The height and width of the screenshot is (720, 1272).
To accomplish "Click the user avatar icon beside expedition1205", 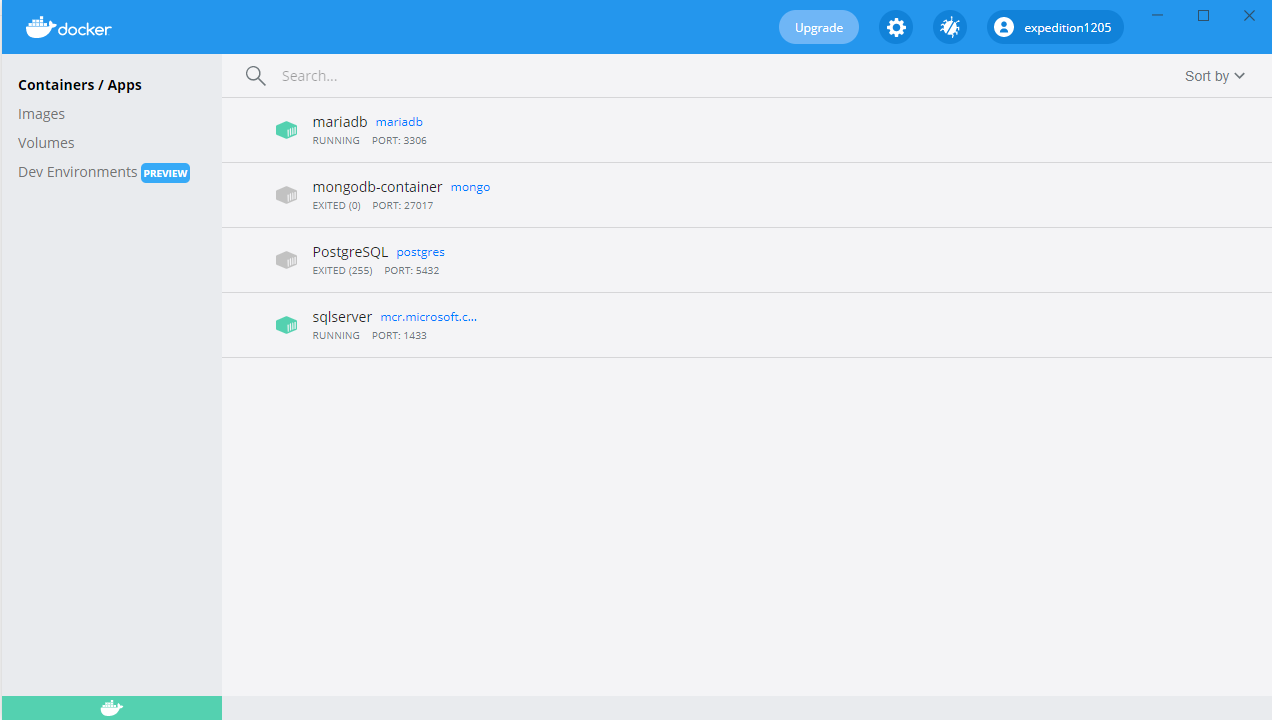I will coord(1004,27).
